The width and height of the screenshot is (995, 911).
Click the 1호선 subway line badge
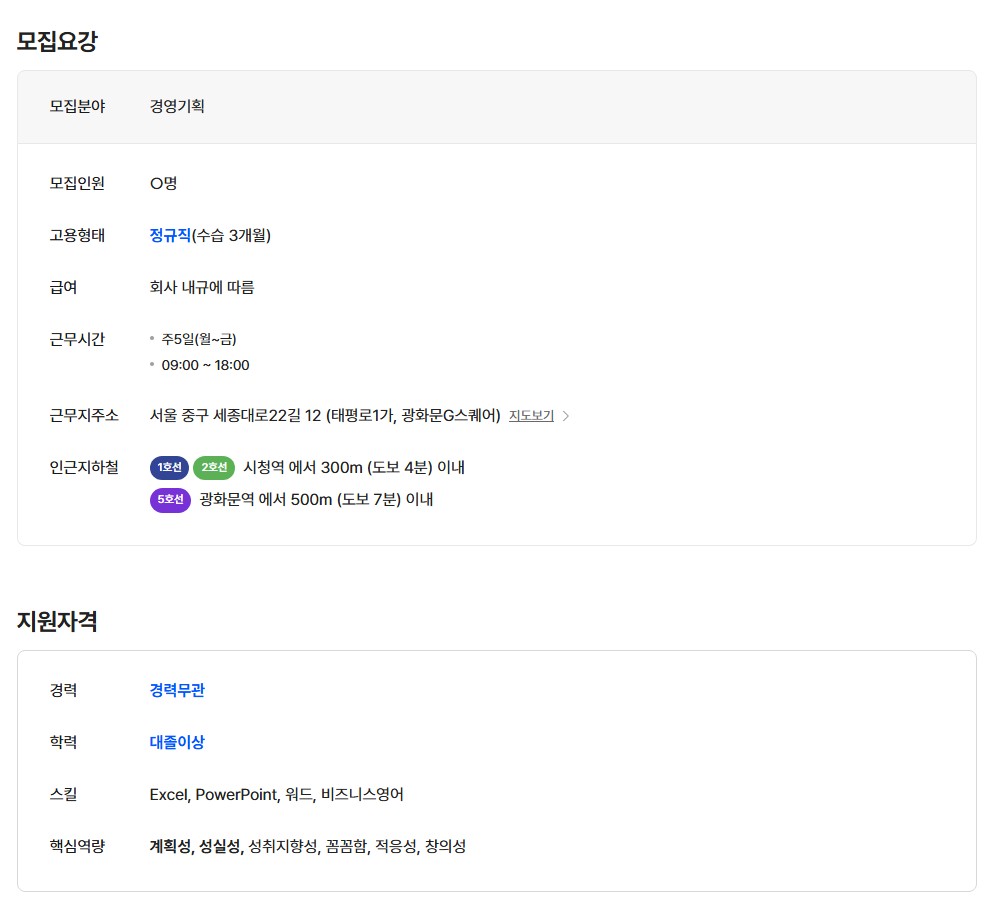click(169, 467)
